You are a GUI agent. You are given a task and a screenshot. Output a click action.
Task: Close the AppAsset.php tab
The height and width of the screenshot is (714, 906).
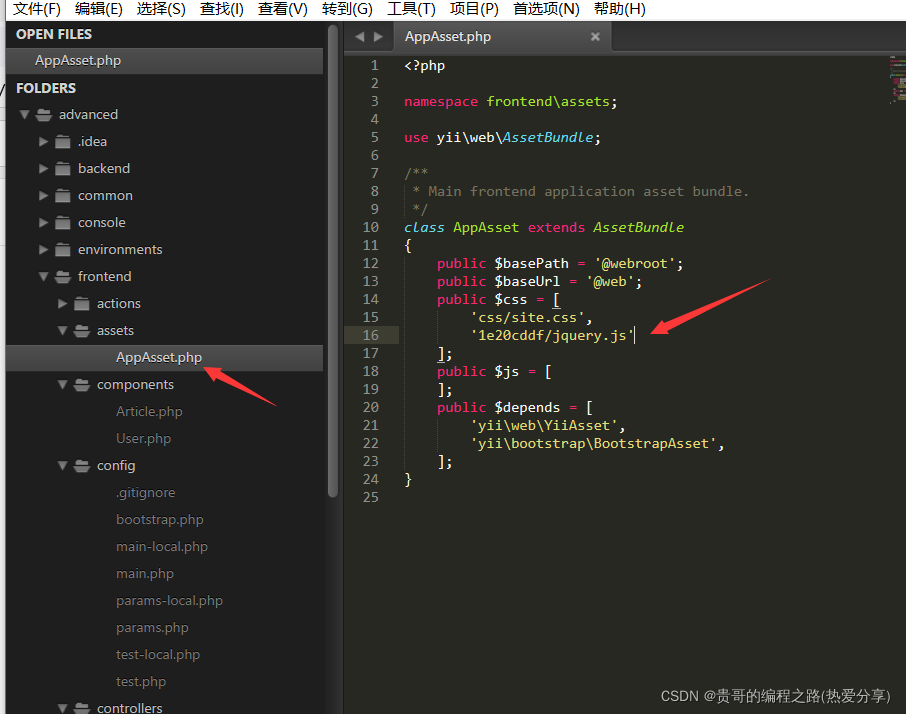595,36
